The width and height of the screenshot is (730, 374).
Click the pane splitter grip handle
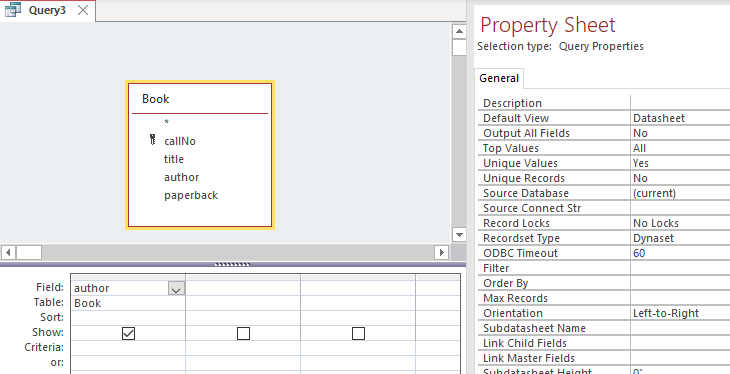[x=232, y=264]
